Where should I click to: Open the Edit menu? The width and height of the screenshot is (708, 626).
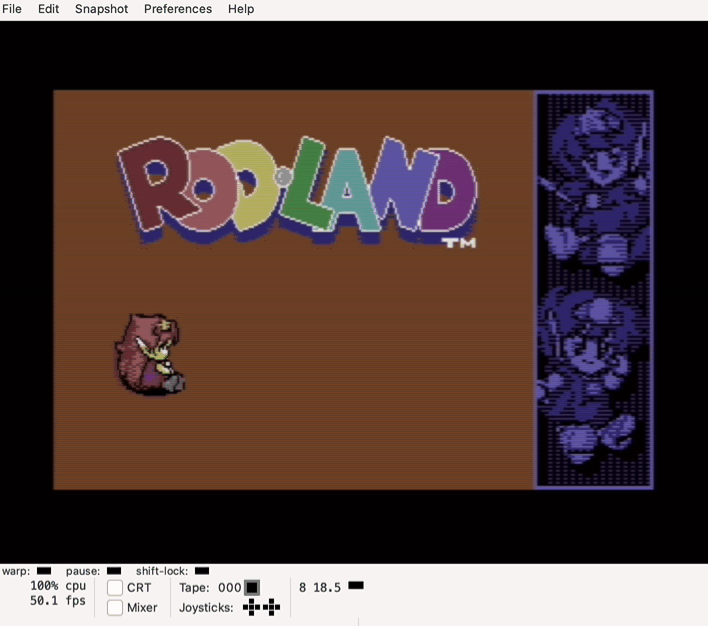48,9
